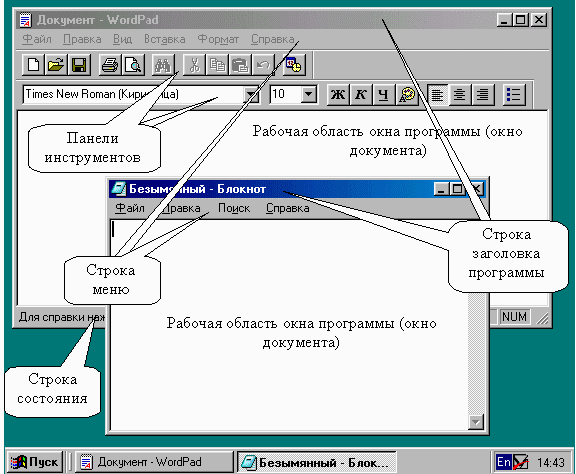Open WordPad Файл menu

tap(37, 39)
